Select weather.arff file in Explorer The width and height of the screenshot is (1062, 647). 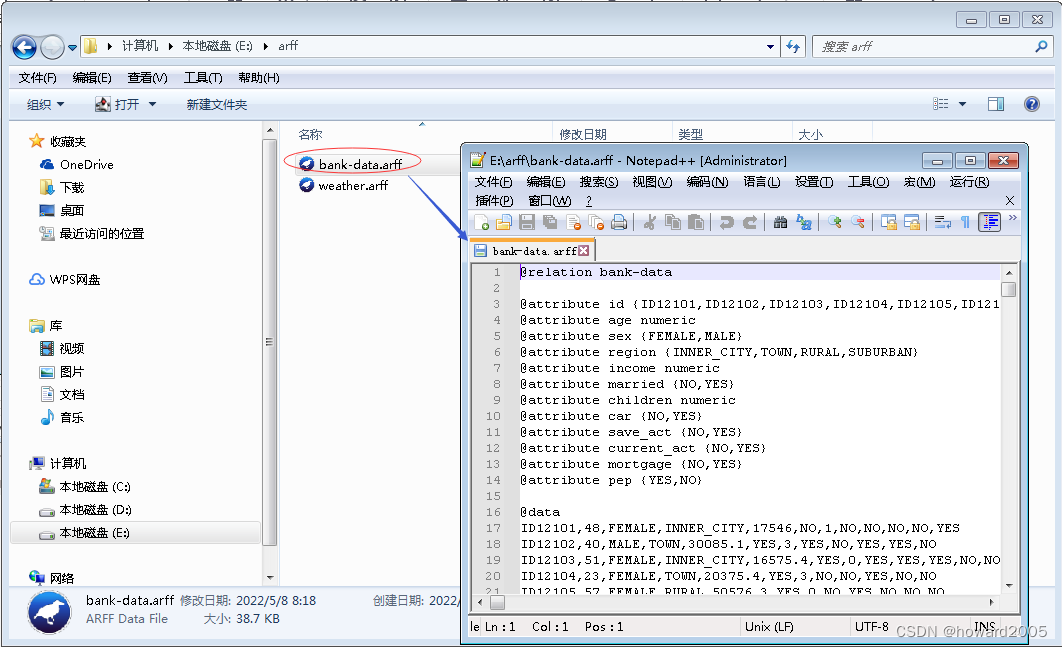click(353, 186)
